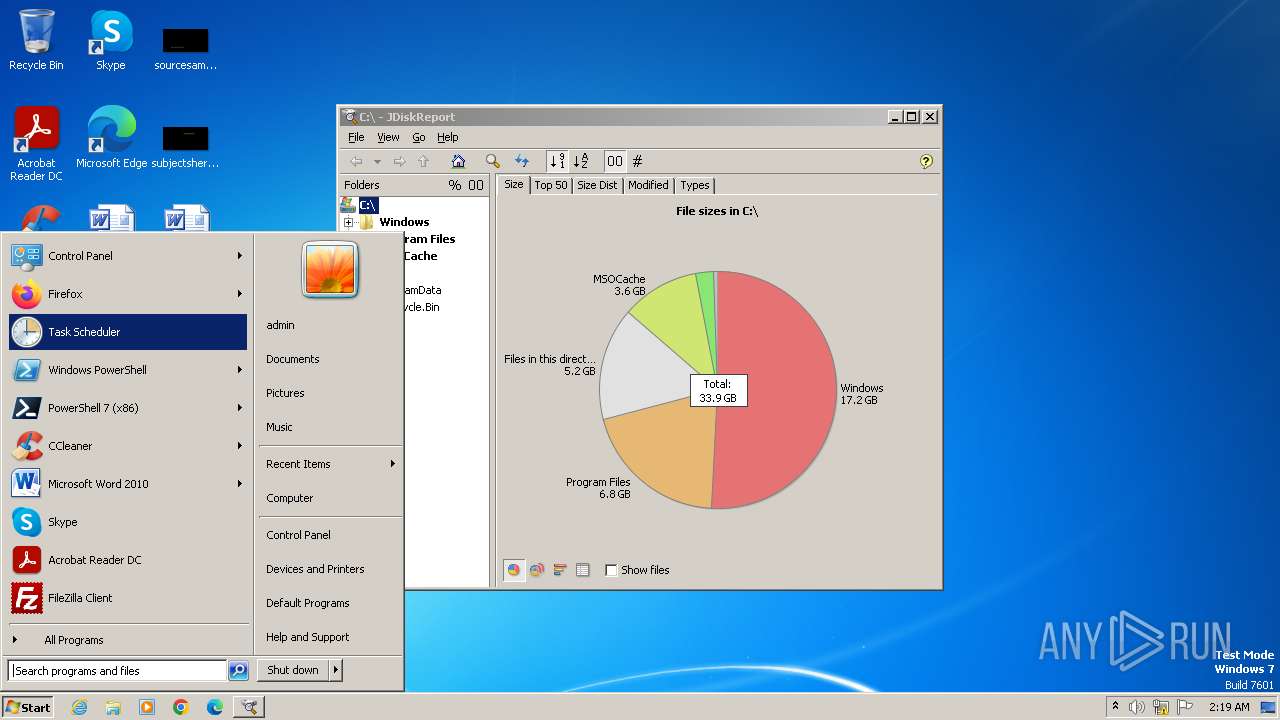Switch to the Size Dist tab

pyautogui.click(x=597, y=185)
